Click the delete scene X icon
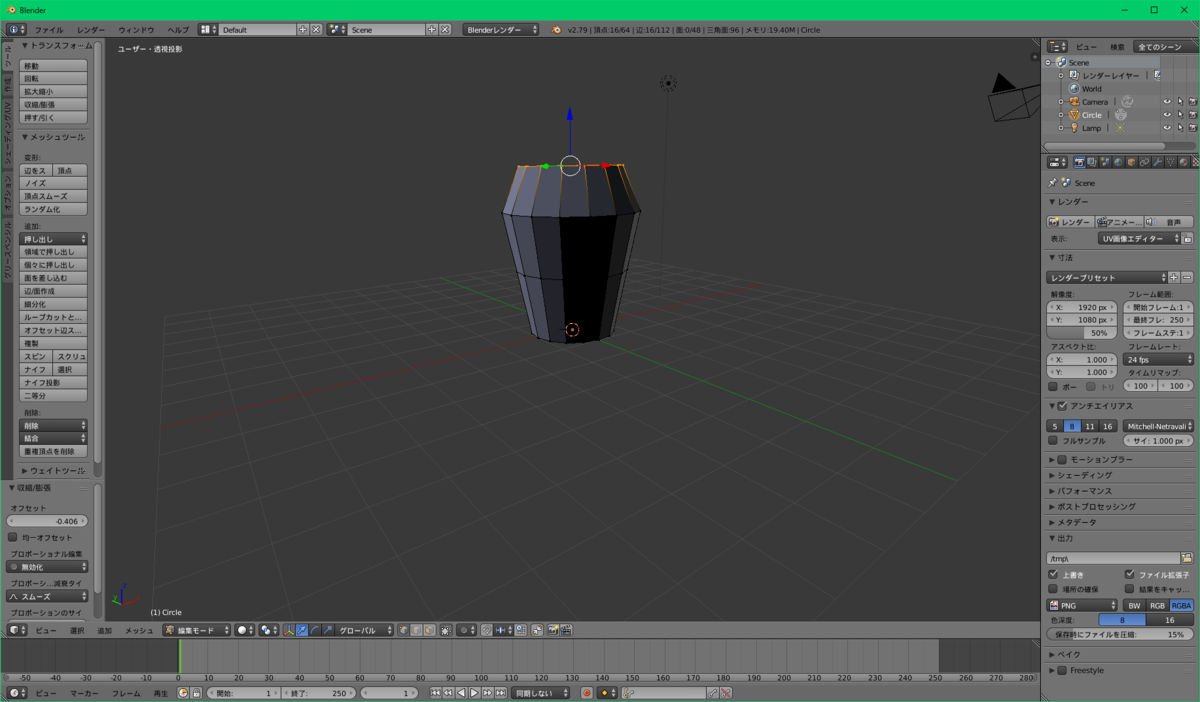Viewport: 1200px width, 702px height. (446, 30)
